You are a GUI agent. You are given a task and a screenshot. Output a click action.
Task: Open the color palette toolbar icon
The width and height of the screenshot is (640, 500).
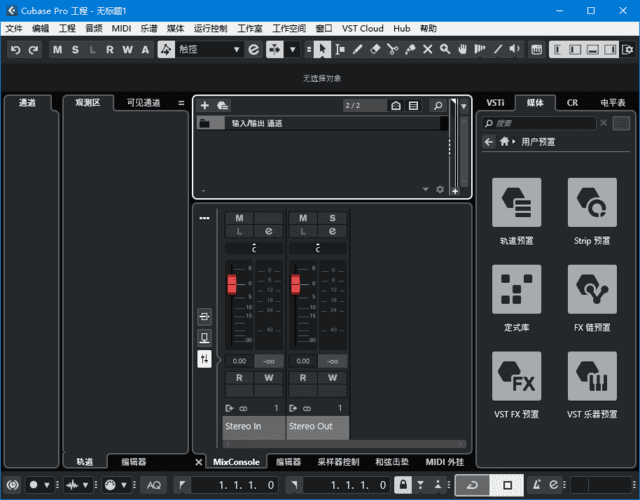click(536, 50)
